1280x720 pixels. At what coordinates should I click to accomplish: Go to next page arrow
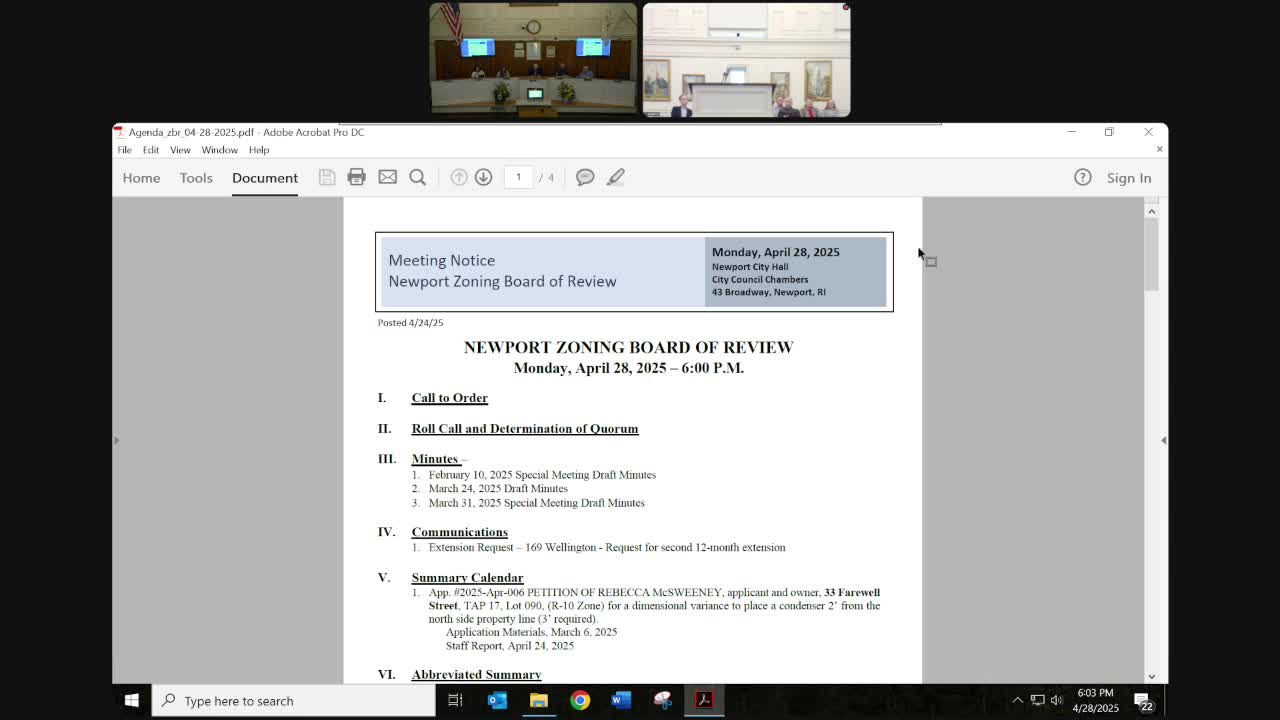[483, 177]
